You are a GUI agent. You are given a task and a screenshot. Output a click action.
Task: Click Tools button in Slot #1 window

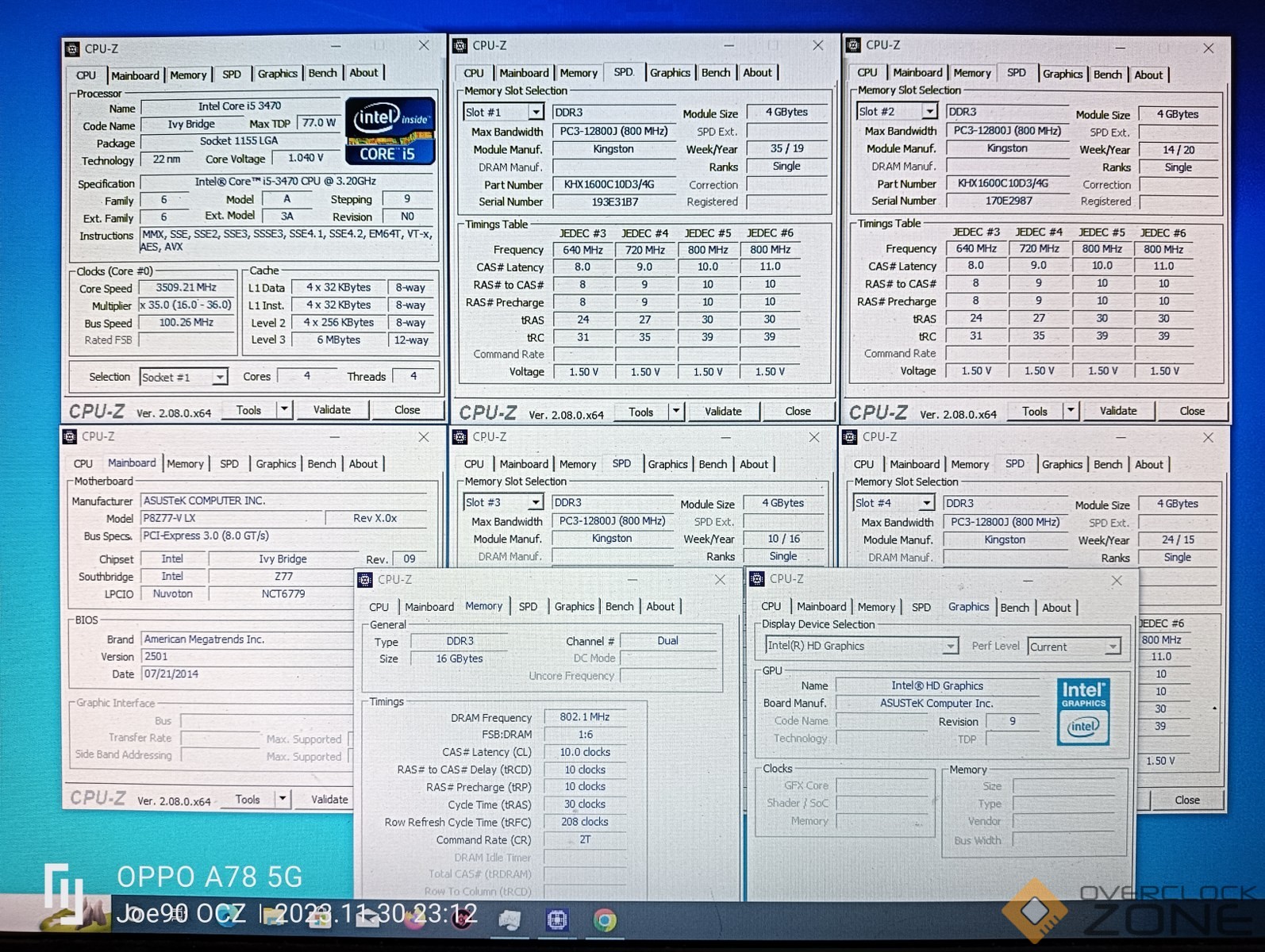point(640,412)
